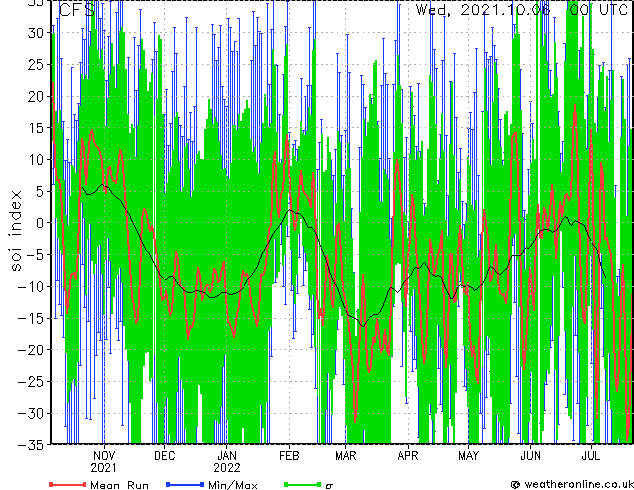
Task: Click the 'APR' x-axis label
Action: (408, 456)
